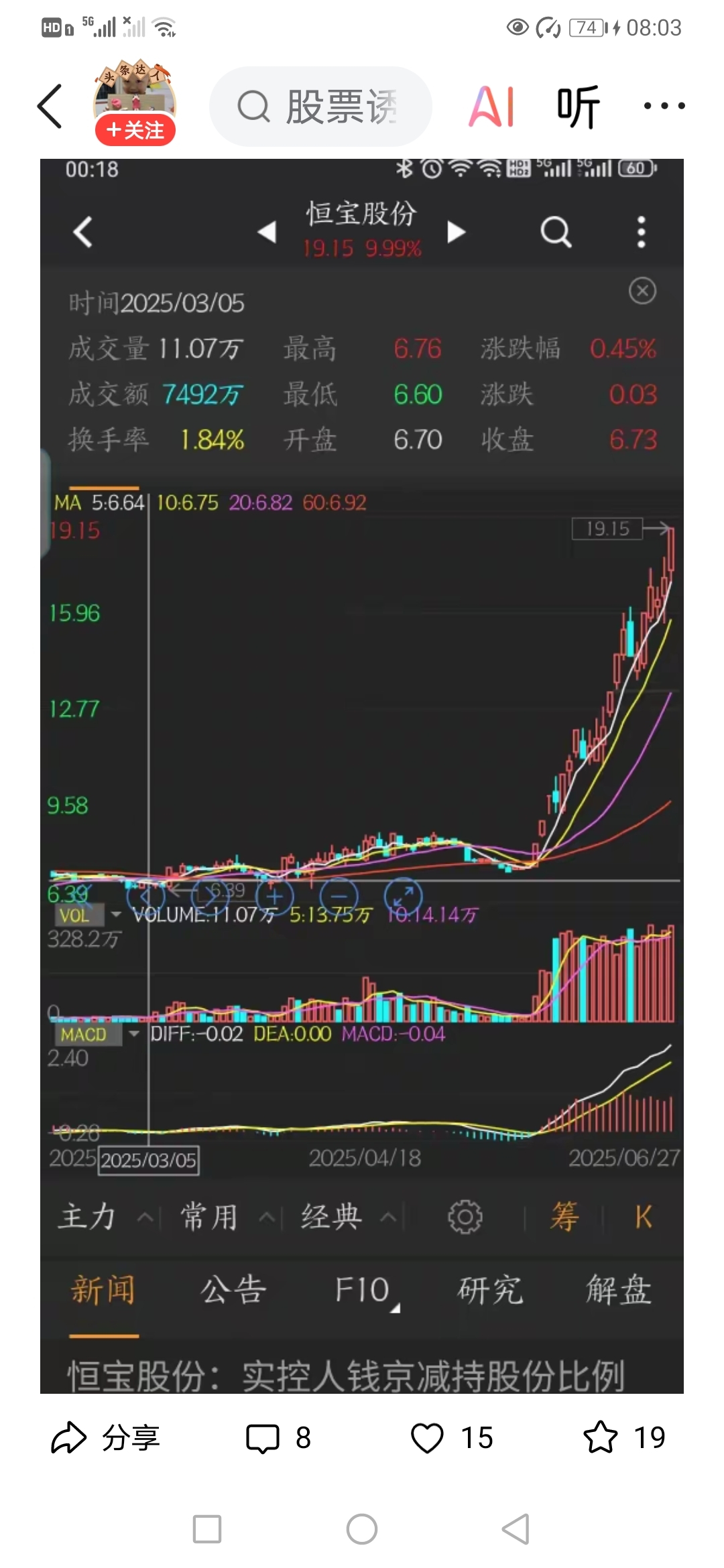Expand the 主力 indicator group
724x1568 pixels.
click(105, 1216)
